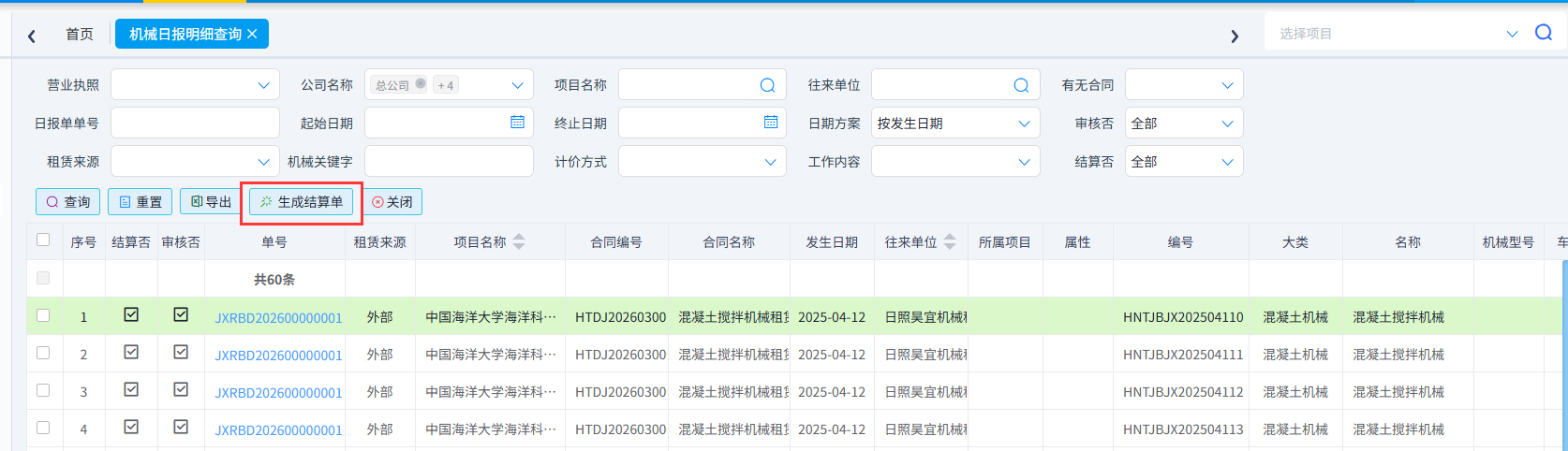Click search icon in 往来单位 field
This screenshot has width=1568, height=451.
(x=1021, y=85)
